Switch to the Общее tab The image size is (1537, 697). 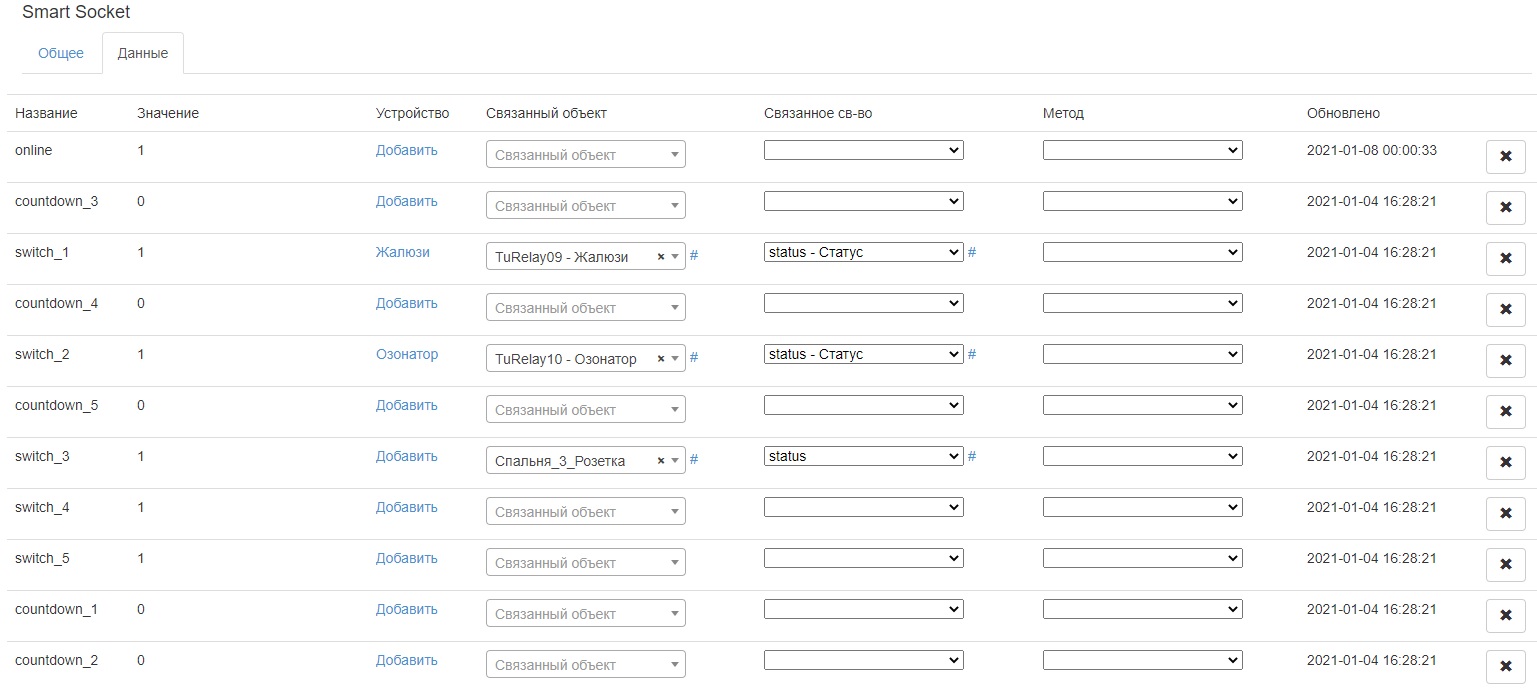coord(61,53)
